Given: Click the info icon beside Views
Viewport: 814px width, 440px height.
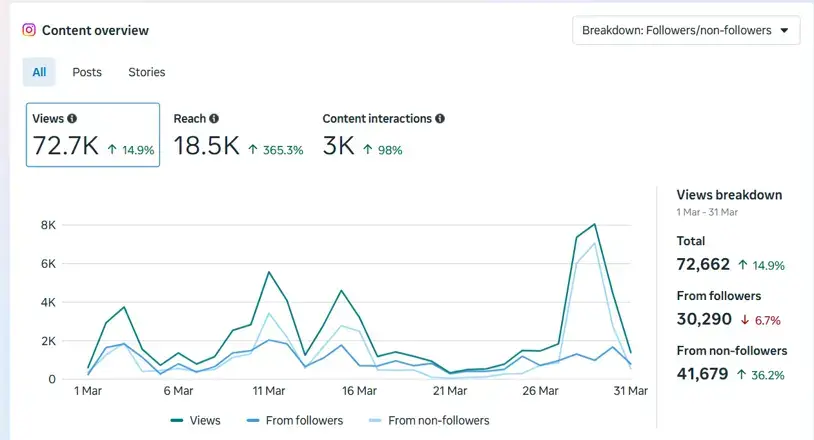Looking at the screenshot, I should pos(72,118).
